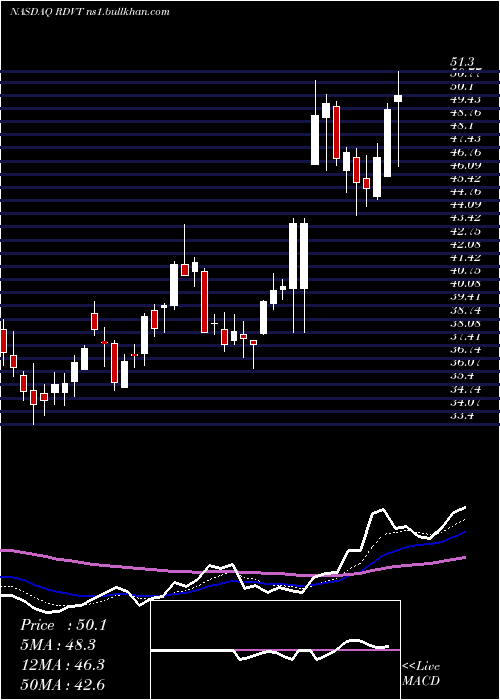Select the 34.74 price axis label
This screenshot has height=700, width=500.
point(465,389)
